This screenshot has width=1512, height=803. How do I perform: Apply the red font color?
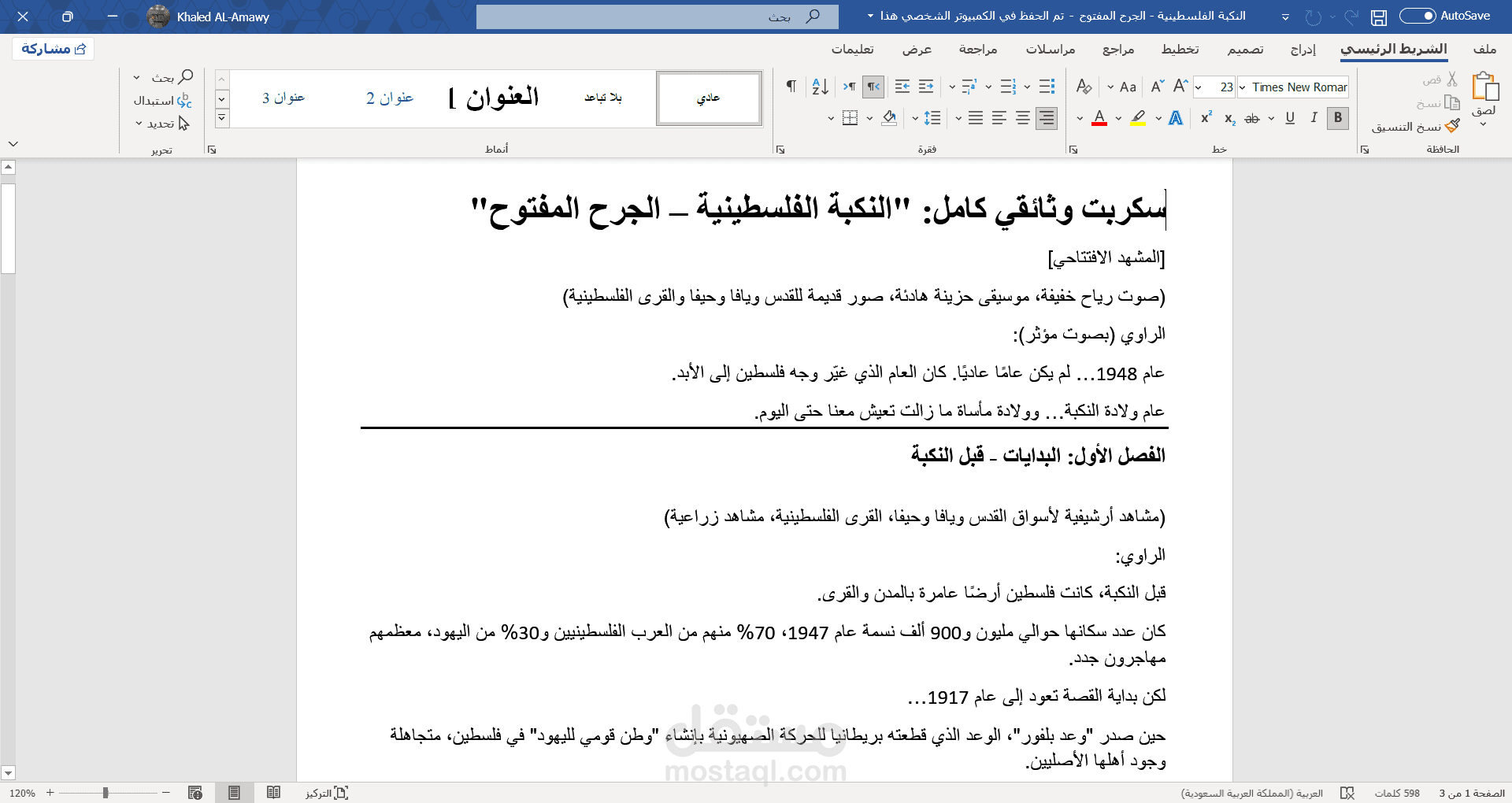click(x=1100, y=118)
